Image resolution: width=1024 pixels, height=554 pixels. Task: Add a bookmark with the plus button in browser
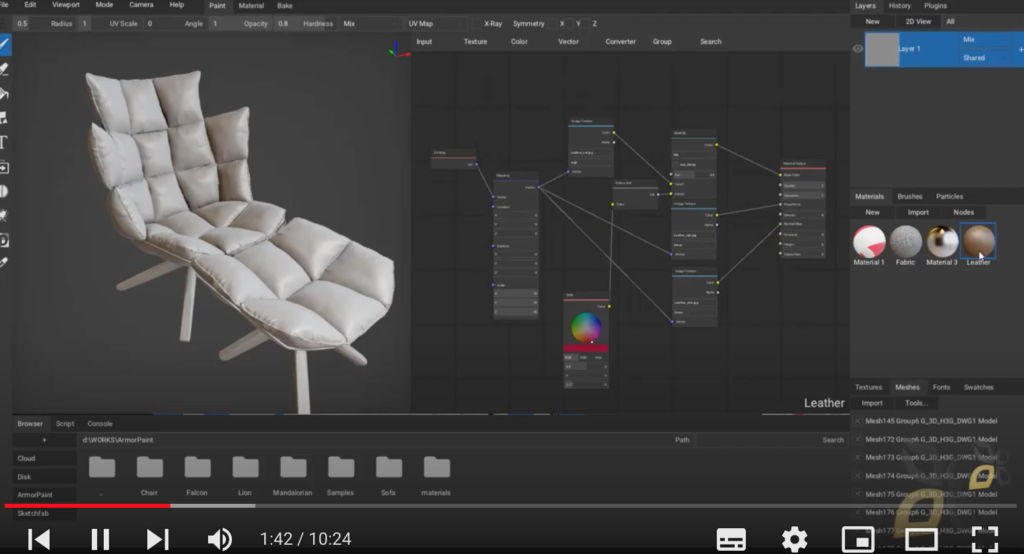[44, 440]
